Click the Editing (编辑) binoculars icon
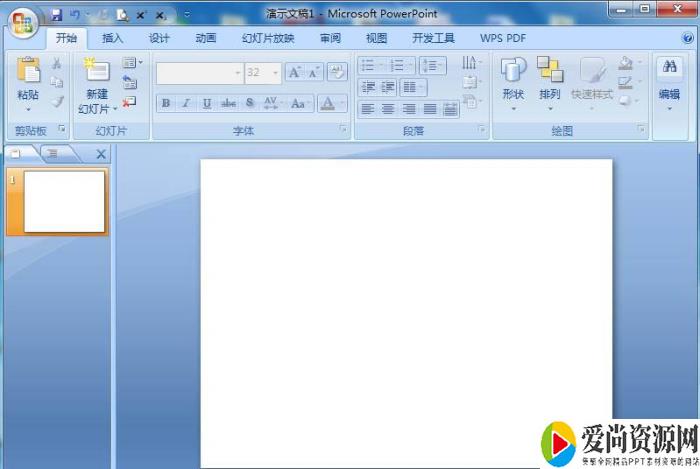Image resolution: width=700 pixels, height=469 pixels. click(x=669, y=69)
